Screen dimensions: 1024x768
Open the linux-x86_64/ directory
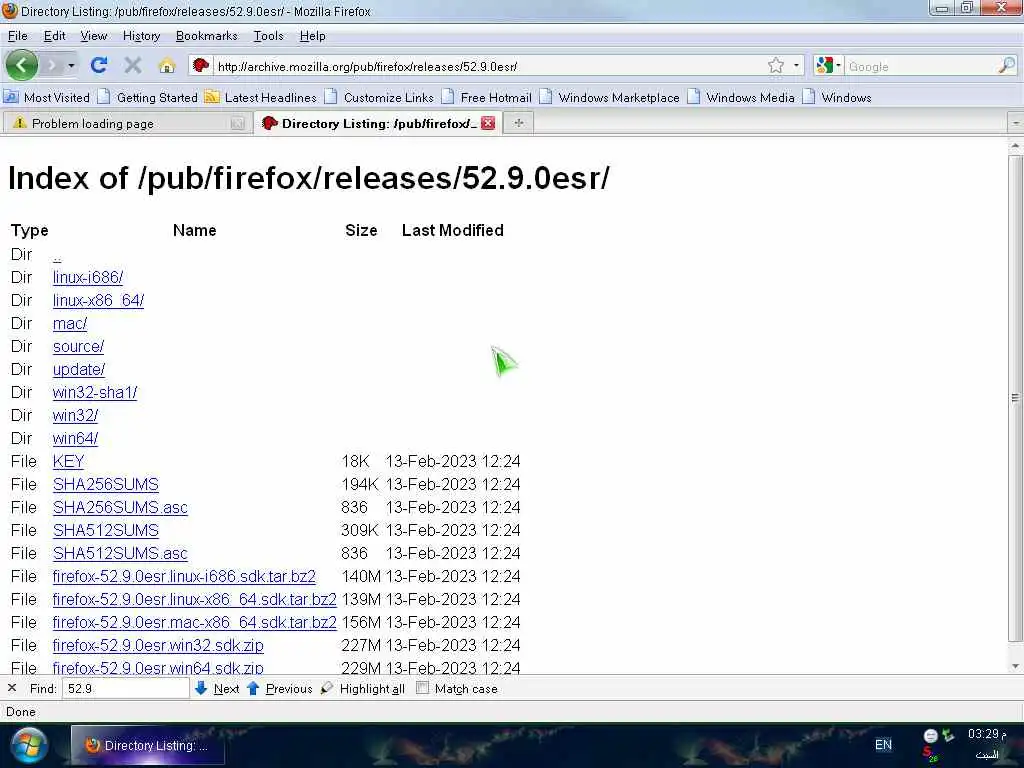(x=98, y=300)
